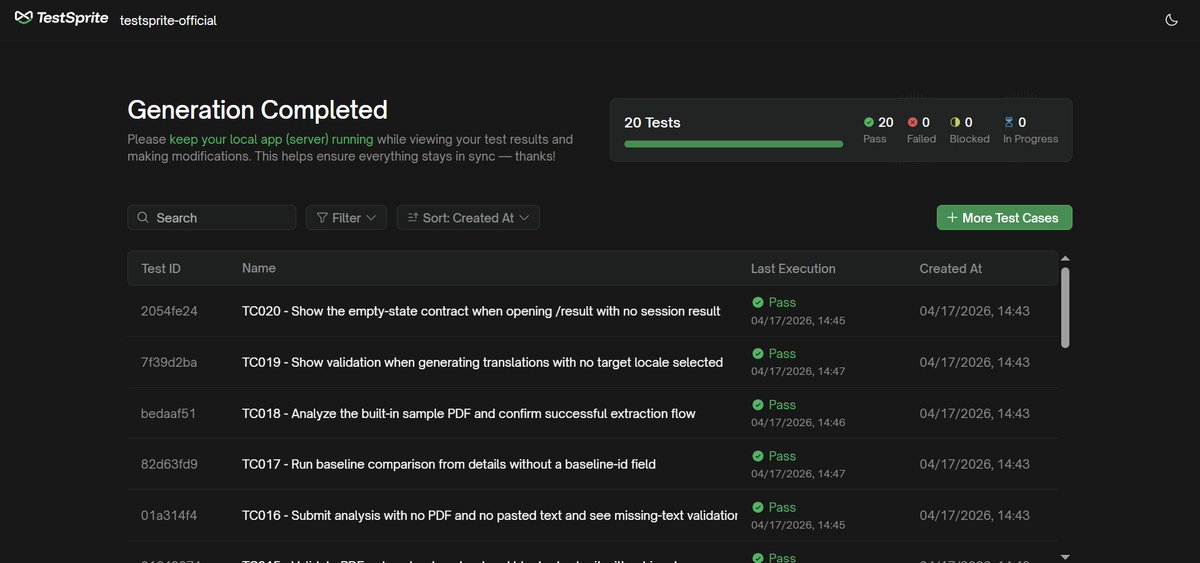Focus the Search input field

(x=212, y=217)
